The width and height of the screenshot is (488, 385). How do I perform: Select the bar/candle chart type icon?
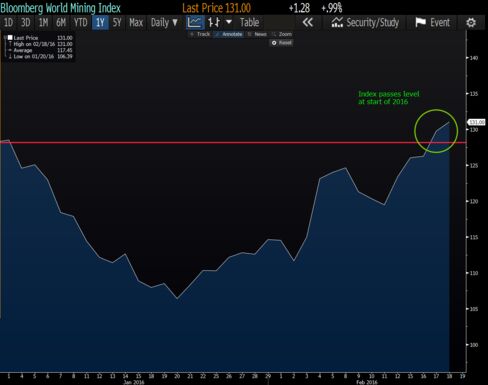point(214,23)
